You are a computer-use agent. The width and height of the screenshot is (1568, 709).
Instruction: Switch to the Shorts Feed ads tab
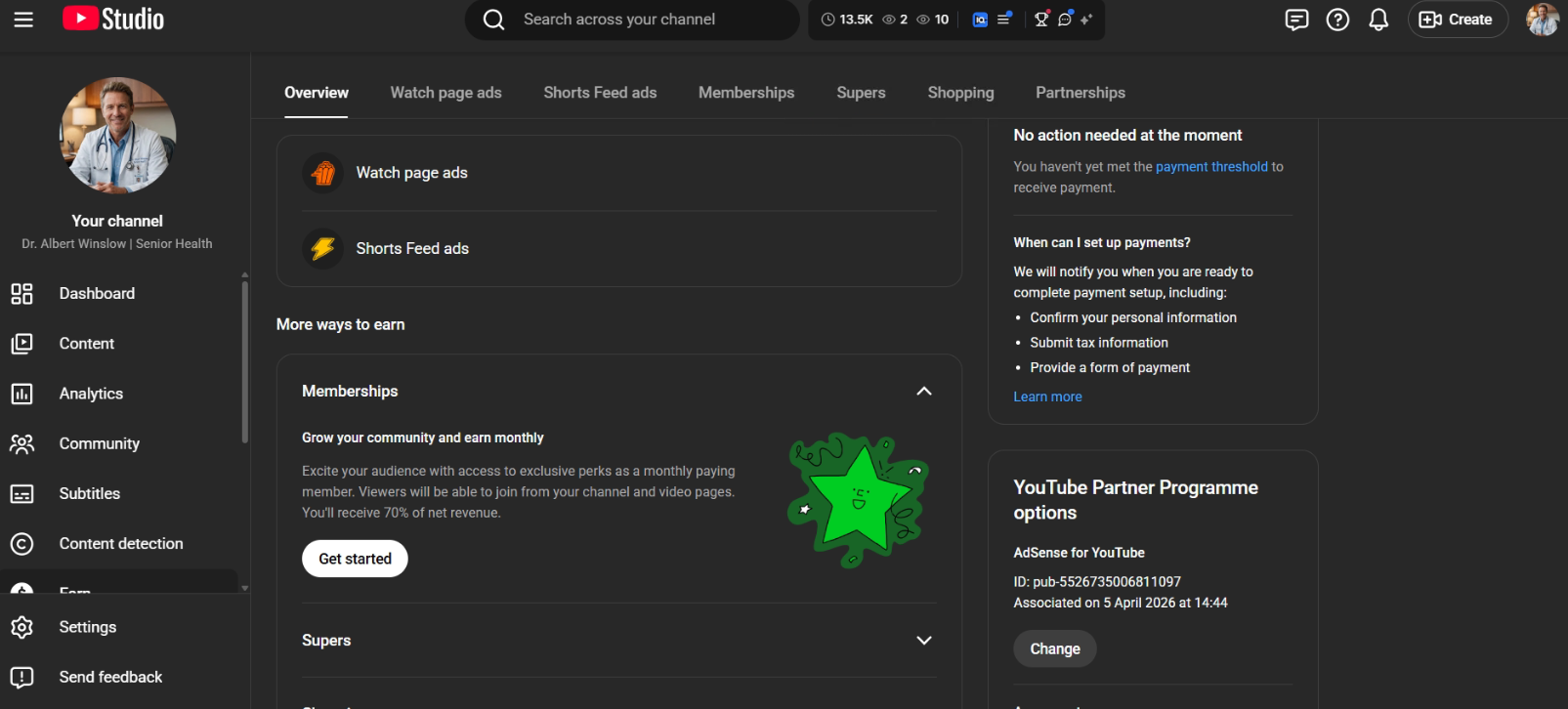[x=600, y=93]
